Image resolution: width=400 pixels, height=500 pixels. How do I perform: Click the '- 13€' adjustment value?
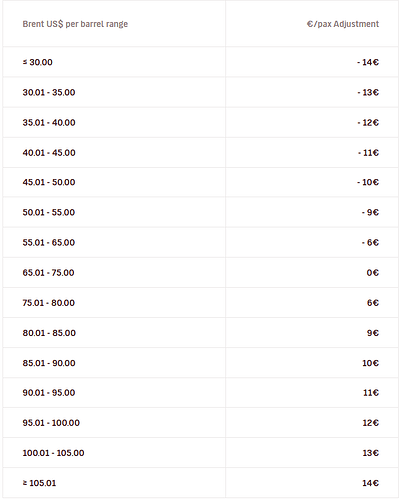(x=368, y=92)
